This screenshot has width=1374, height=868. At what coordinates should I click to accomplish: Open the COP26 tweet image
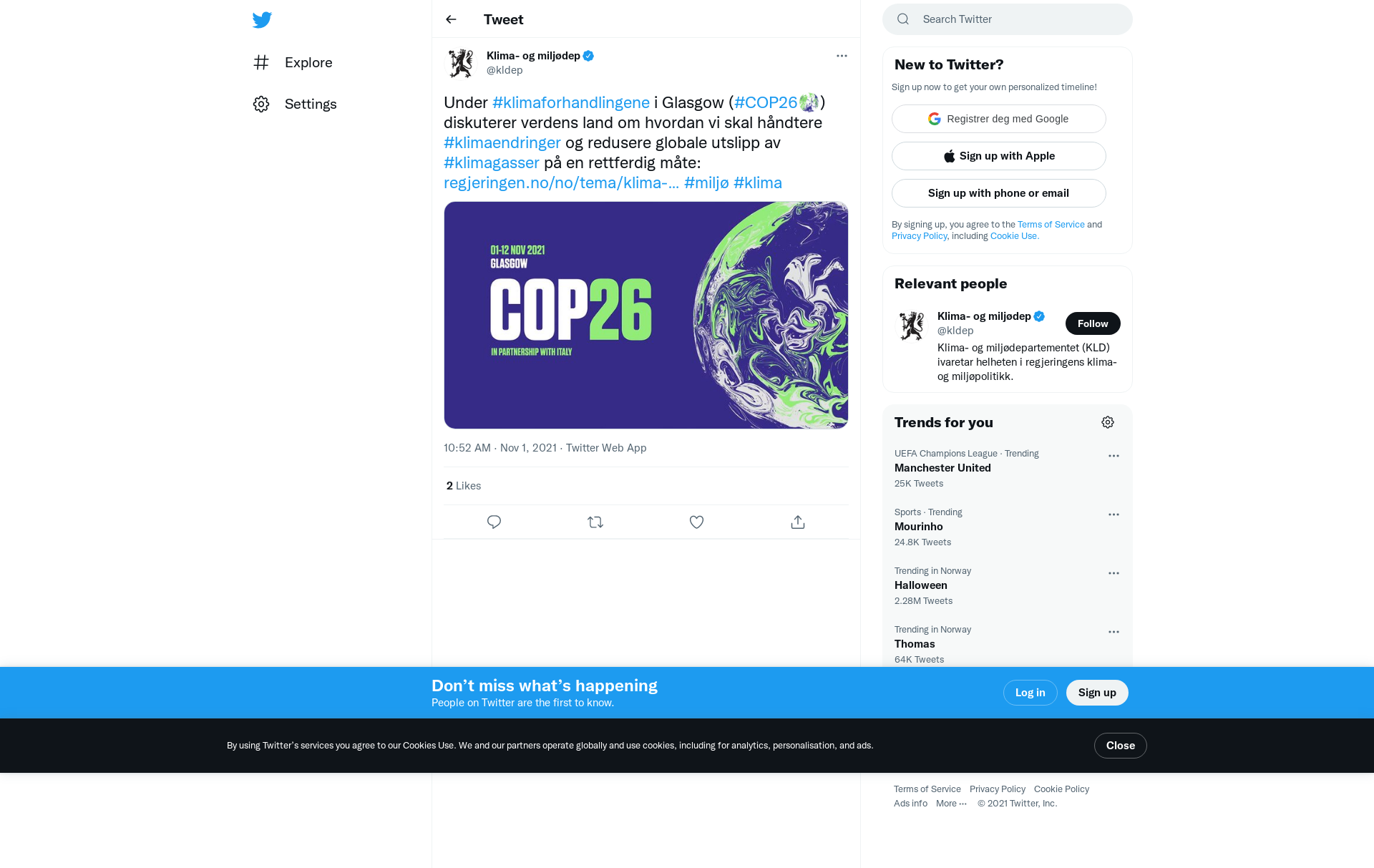point(645,315)
